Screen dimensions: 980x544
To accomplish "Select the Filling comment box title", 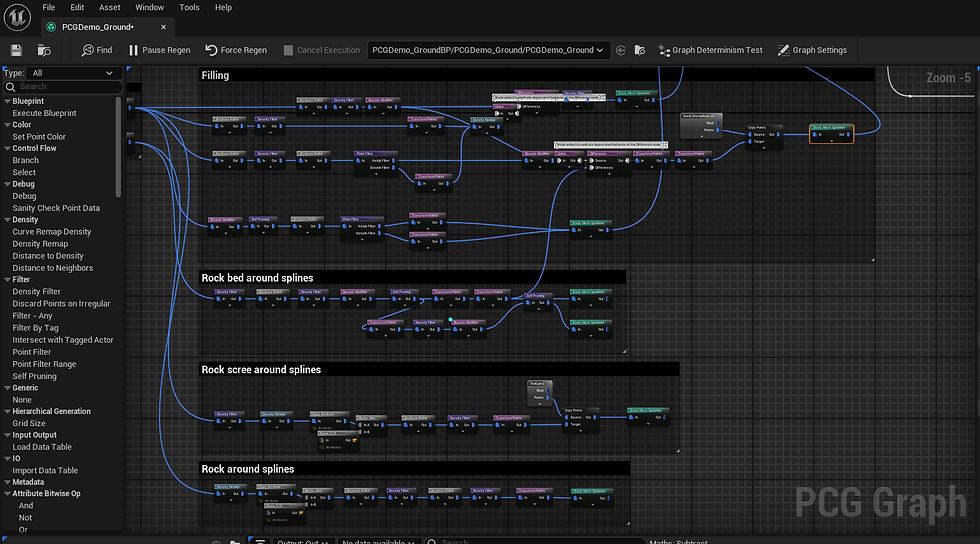I will (215, 76).
